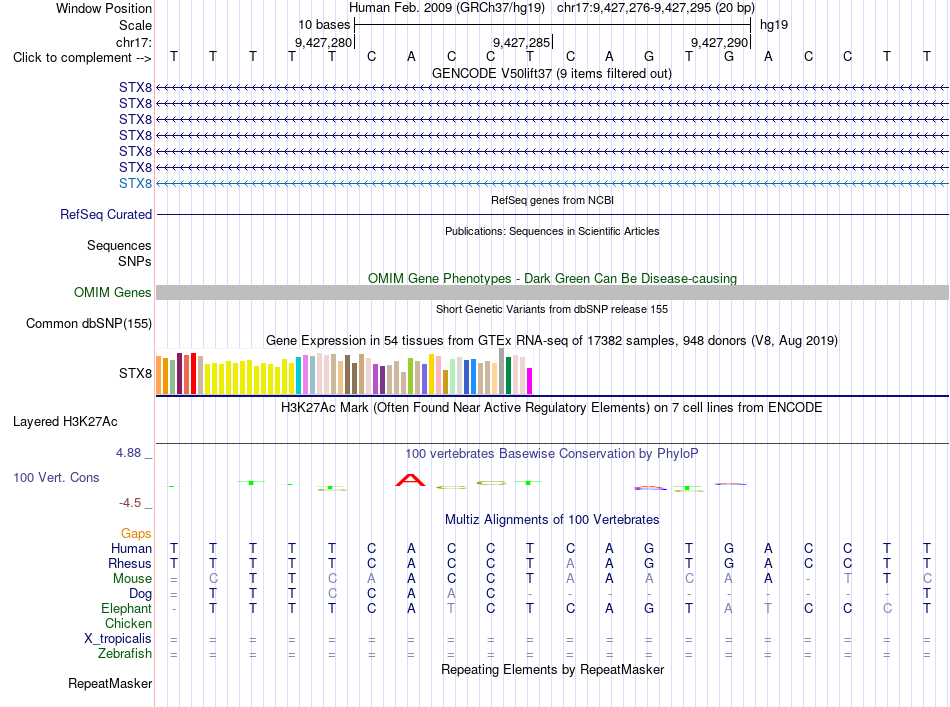Click the Elephant alignment row label
The width and height of the screenshot is (950, 707).
coord(126,608)
